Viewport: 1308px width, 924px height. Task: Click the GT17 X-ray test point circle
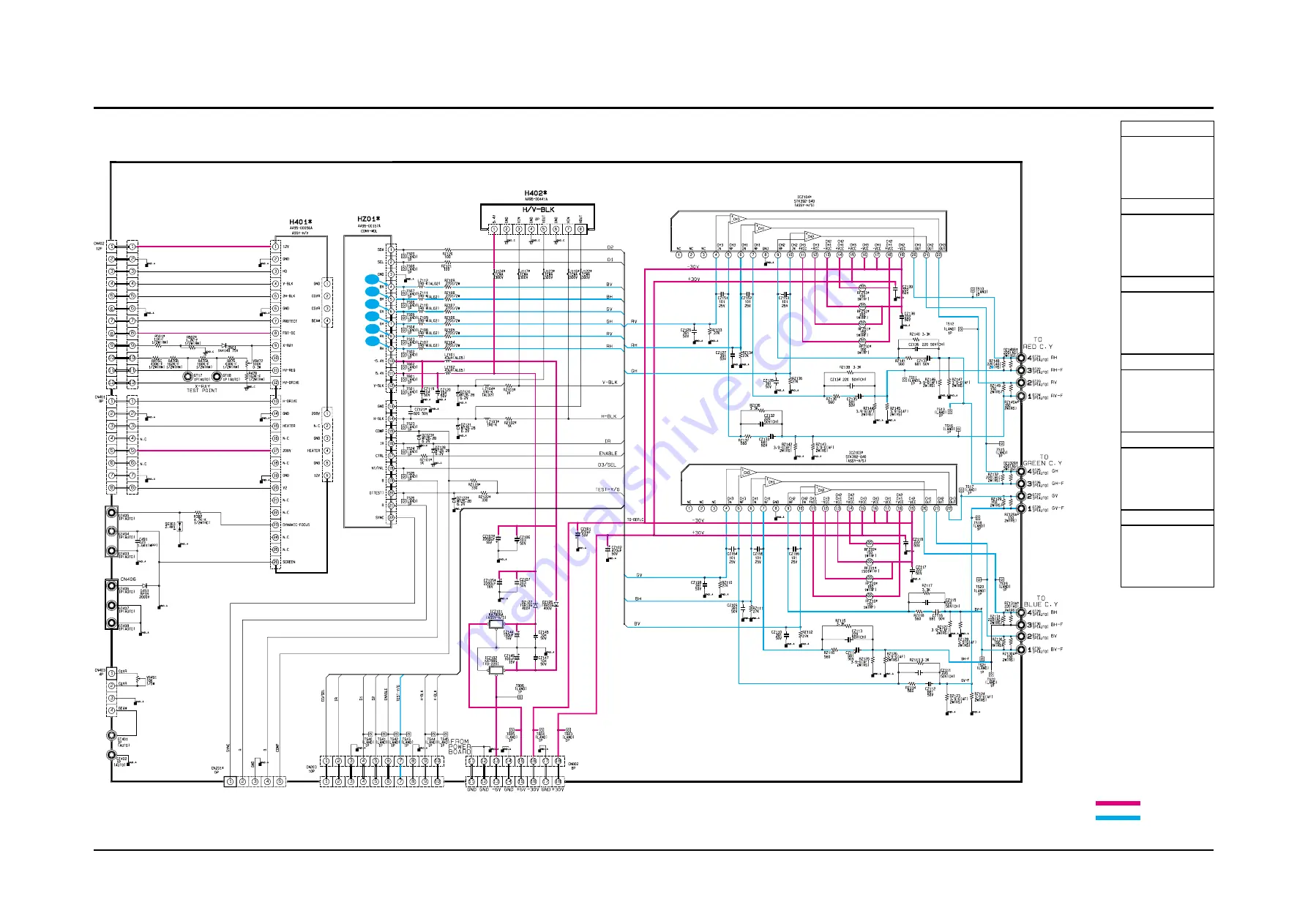188,377
